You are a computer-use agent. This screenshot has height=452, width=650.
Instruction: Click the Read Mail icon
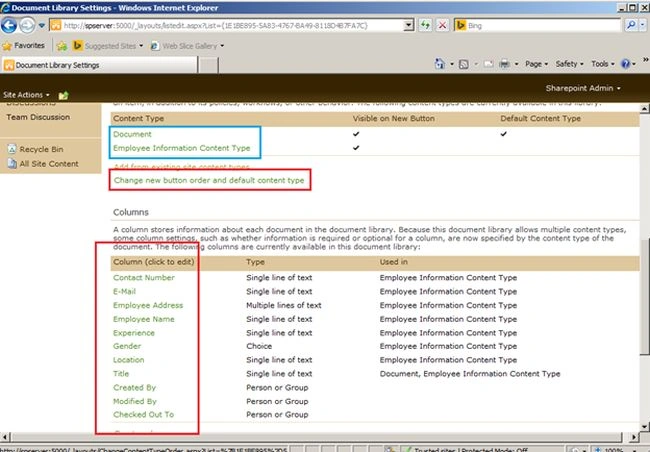(x=488, y=64)
